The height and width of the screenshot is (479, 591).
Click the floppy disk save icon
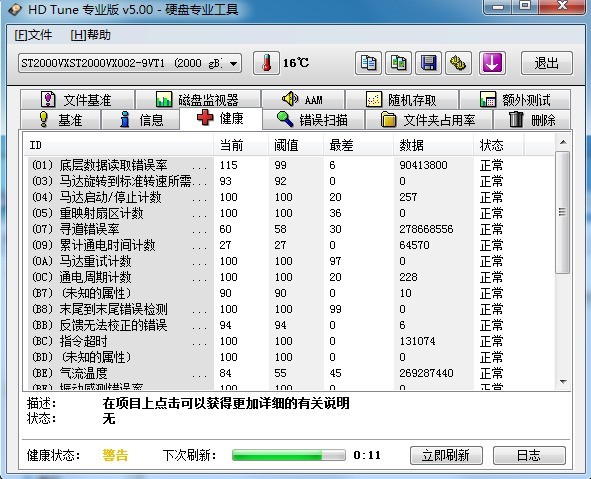(x=429, y=63)
